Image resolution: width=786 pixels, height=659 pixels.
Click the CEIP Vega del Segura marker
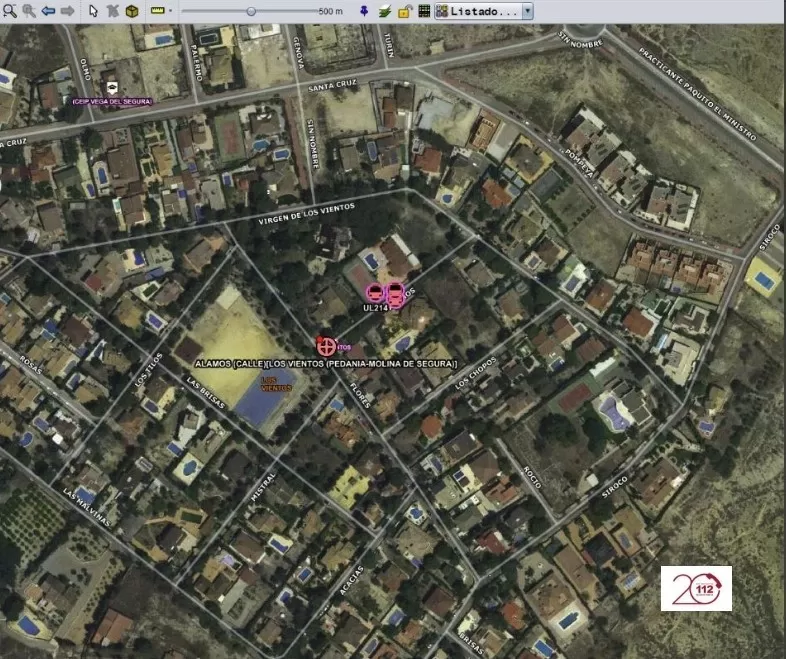coord(111,88)
